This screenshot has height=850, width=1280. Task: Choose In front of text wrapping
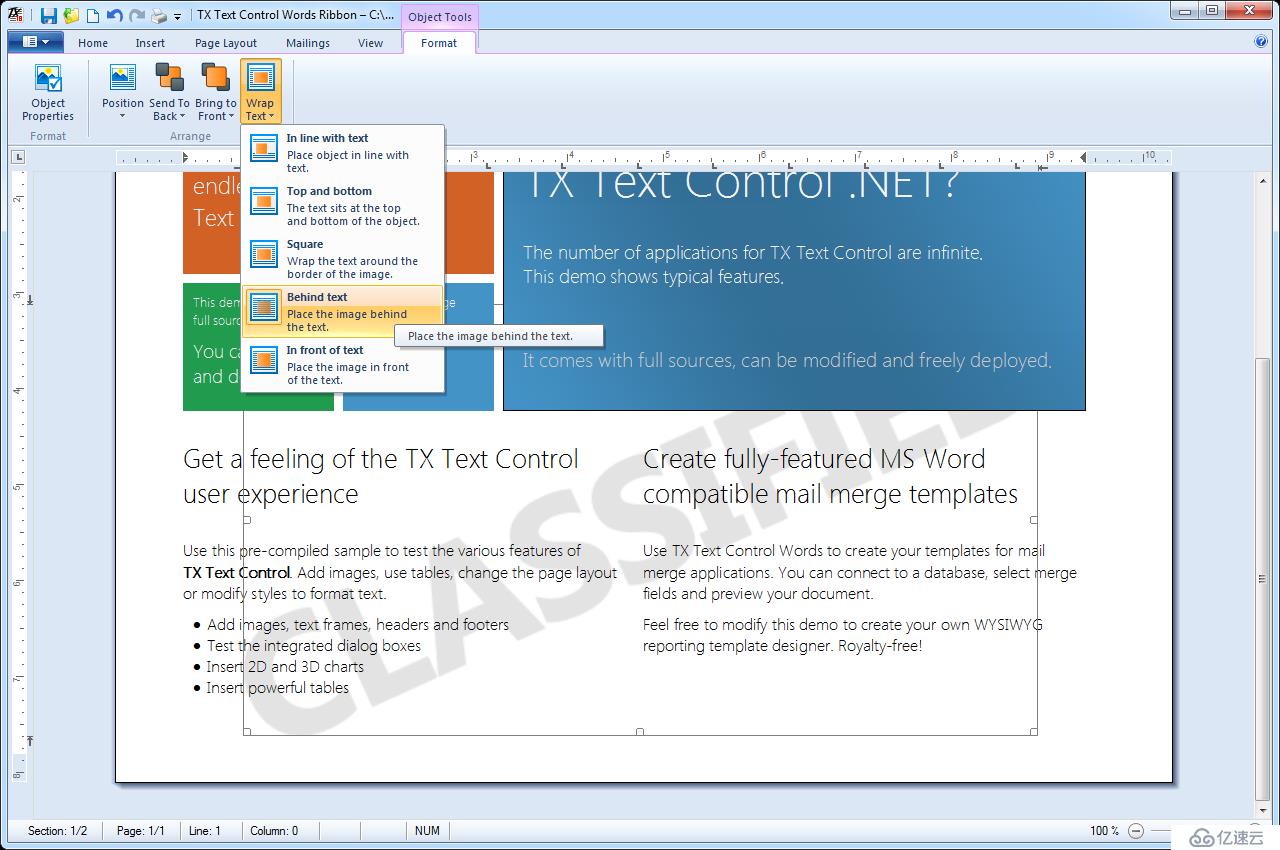tap(343, 364)
